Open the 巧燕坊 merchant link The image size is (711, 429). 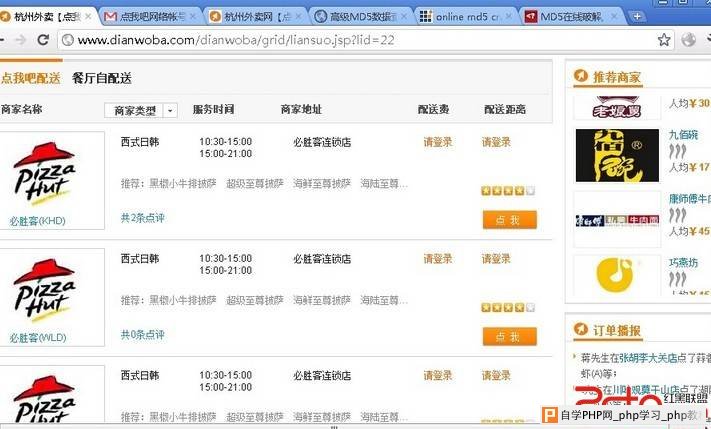(683, 263)
